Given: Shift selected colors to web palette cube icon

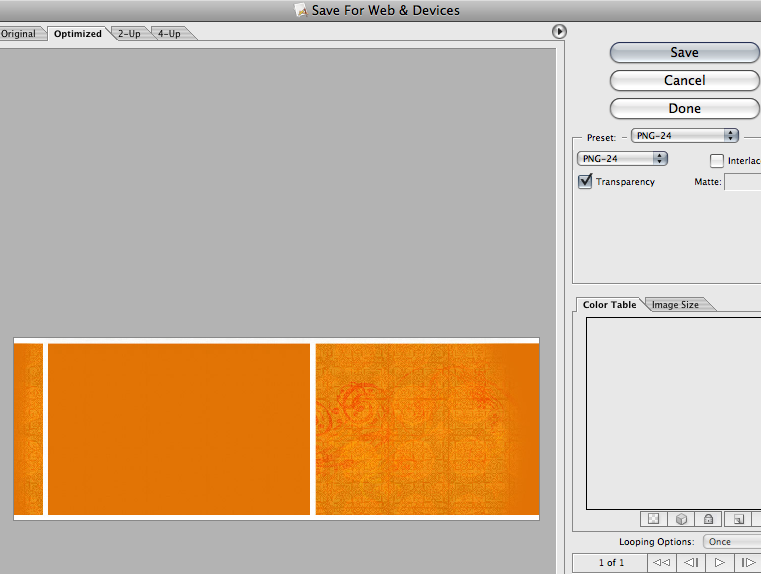Looking at the screenshot, I should coord(681,519).
